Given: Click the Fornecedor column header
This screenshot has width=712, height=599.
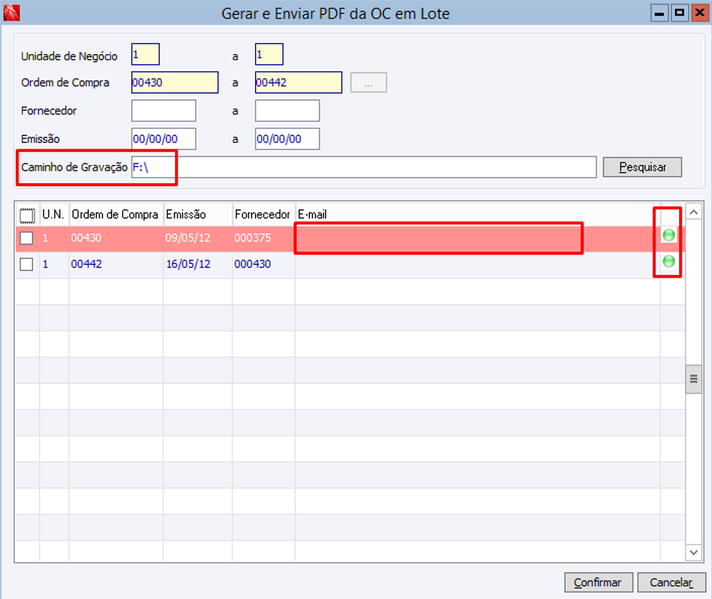Looking at the screenshot, I should tap(263, 214).
